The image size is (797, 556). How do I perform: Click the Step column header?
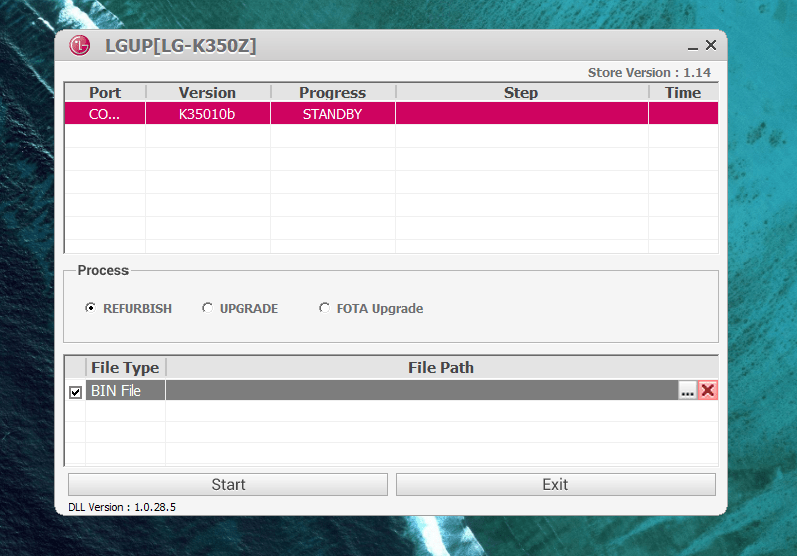[x=522, y=92]
